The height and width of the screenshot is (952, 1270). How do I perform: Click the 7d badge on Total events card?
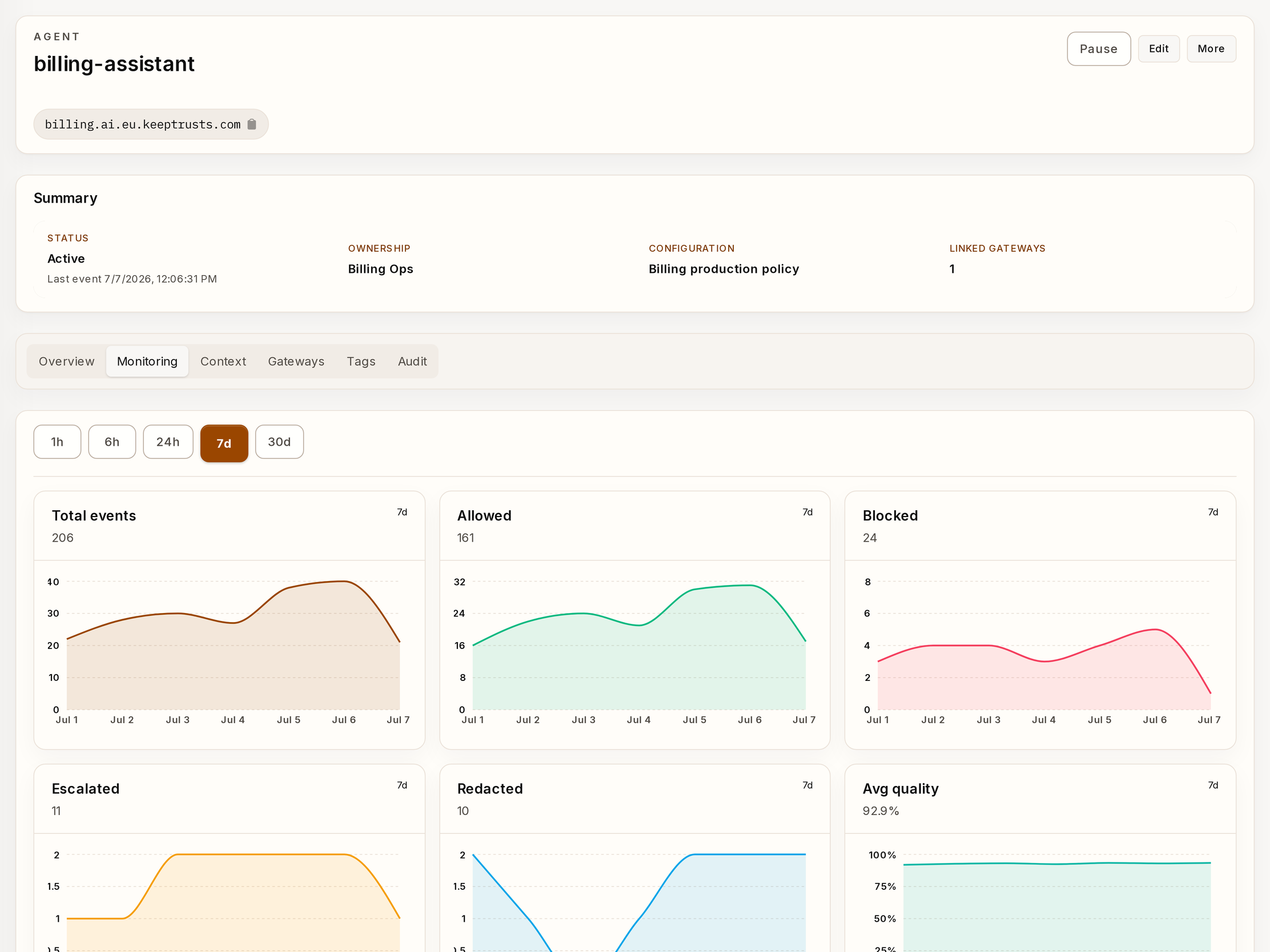click(x=402, y=512)
